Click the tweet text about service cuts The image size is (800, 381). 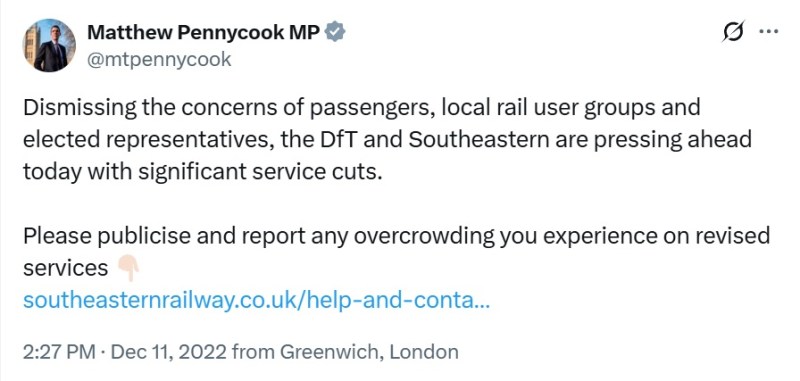(x=387, y=140)
